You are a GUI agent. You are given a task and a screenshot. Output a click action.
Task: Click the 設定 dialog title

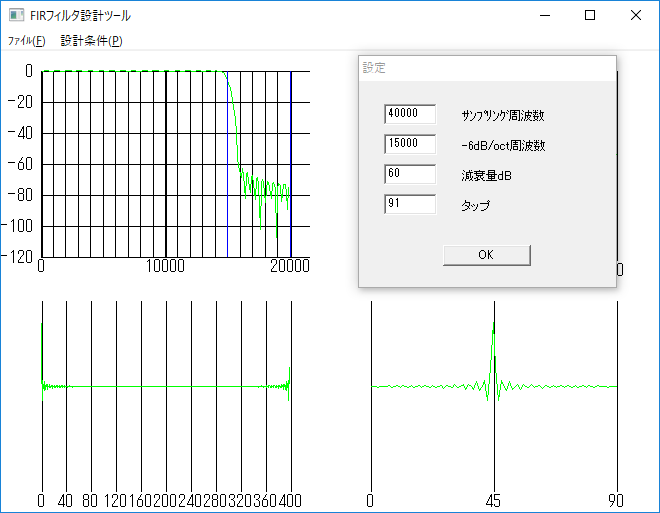[x=374, y=68]
